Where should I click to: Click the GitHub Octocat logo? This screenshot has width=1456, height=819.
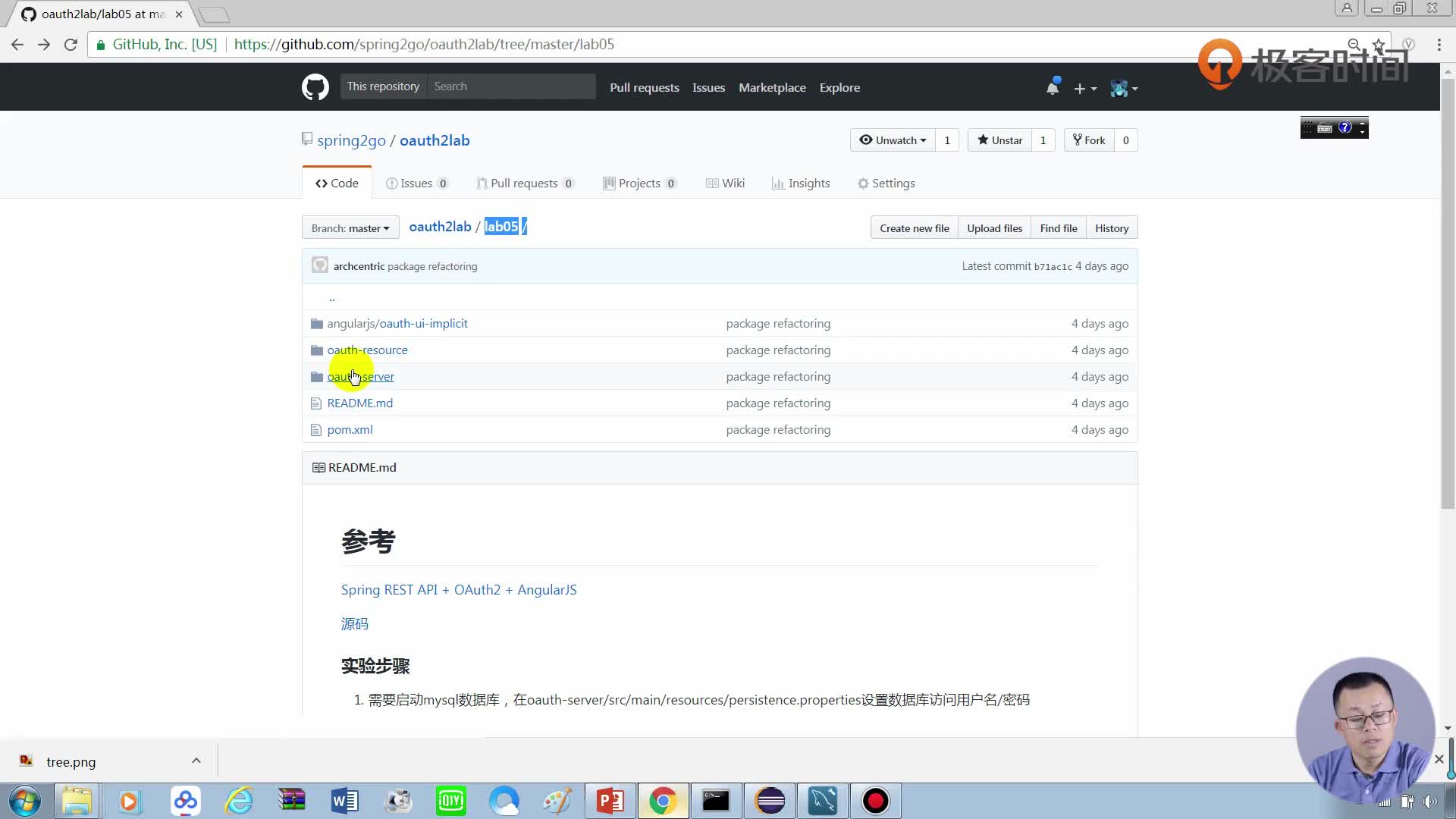(x=315, y=86)
